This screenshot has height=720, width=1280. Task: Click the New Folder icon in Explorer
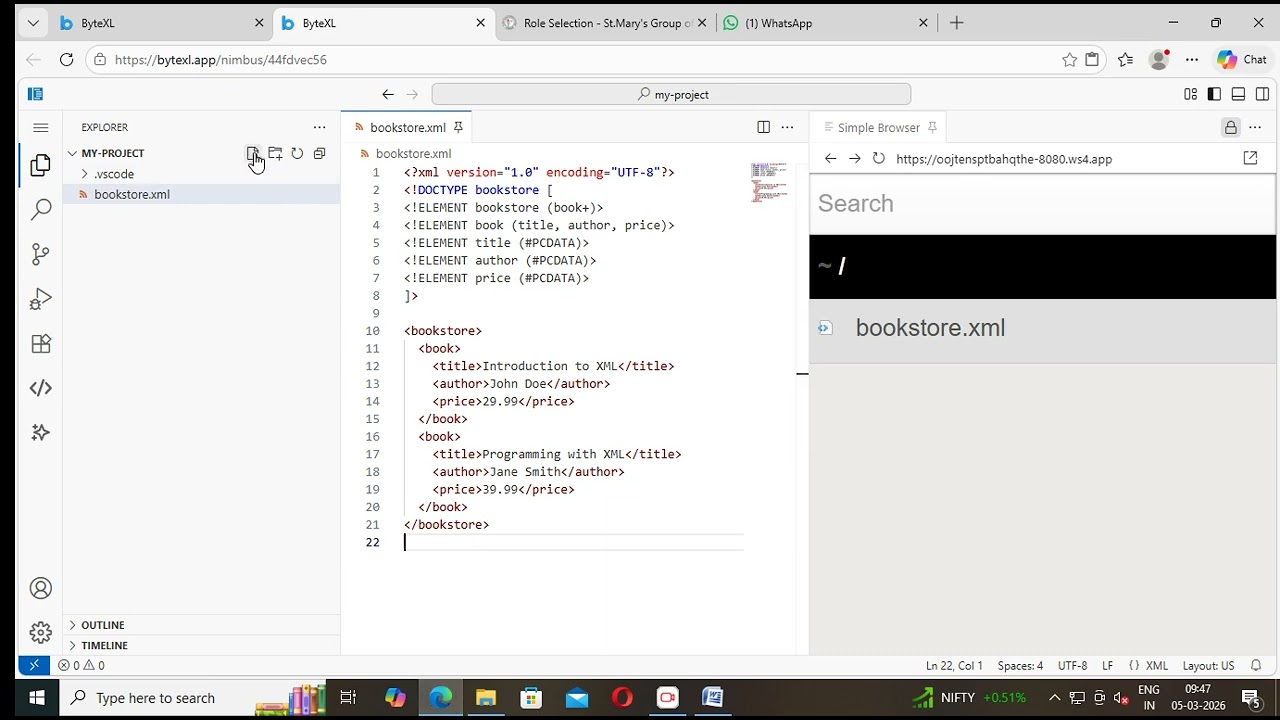[275, 153]
